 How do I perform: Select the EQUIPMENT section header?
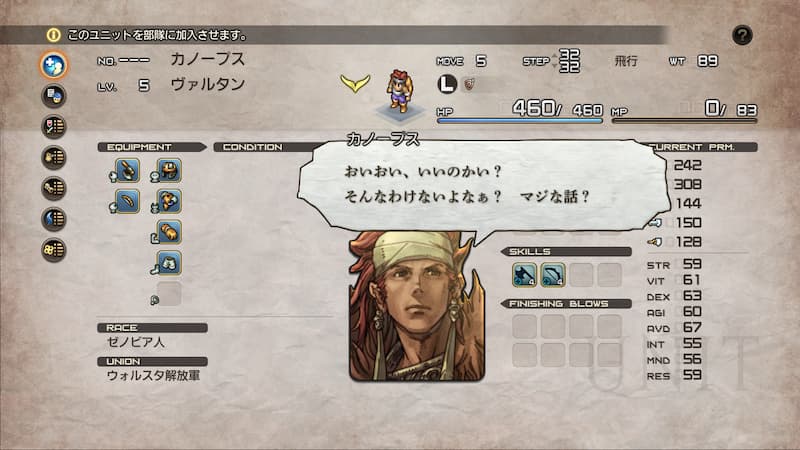152,147
